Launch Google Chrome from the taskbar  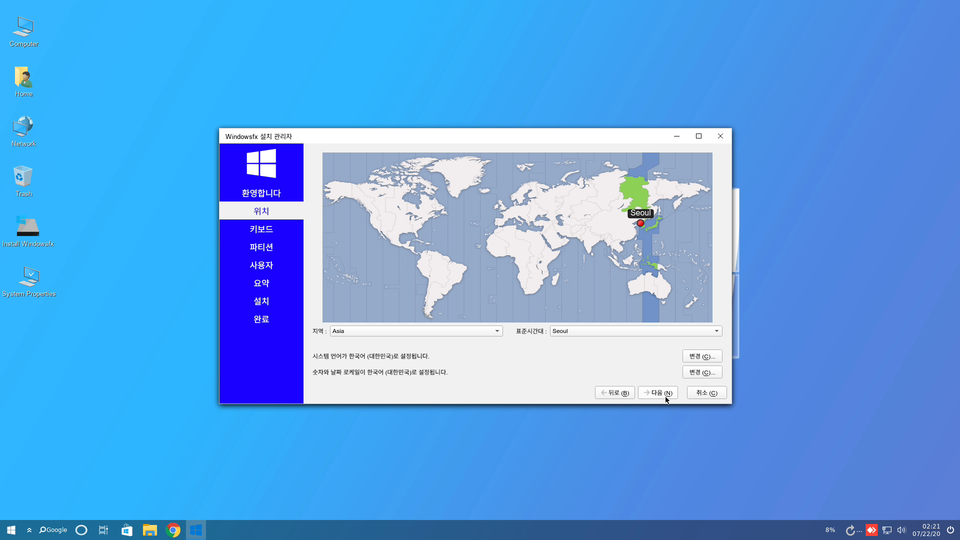[x=173, y=530]
